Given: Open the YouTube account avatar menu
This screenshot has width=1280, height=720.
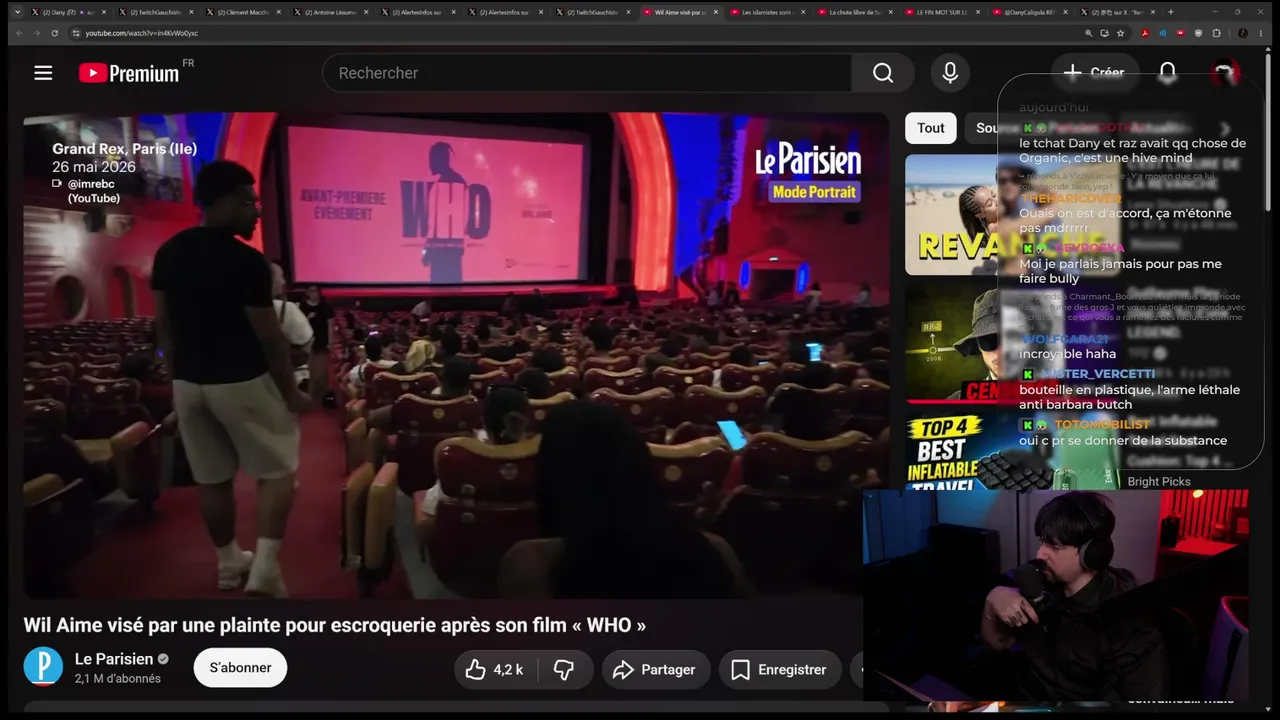Looking at the screenshot, I should pyautogui.click(x=1225, y=73).
